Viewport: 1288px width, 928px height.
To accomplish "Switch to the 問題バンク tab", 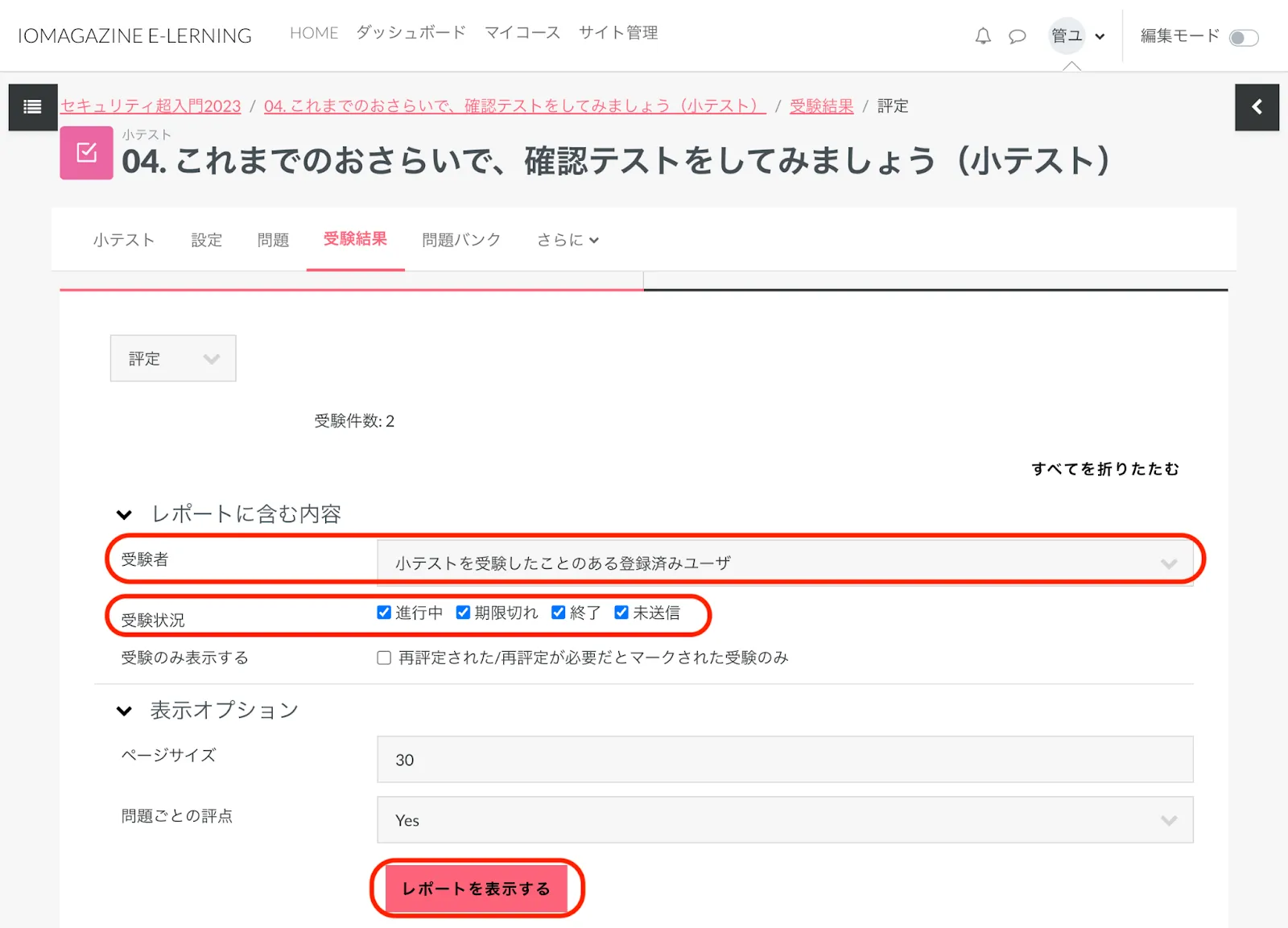I will click(461, 240).
